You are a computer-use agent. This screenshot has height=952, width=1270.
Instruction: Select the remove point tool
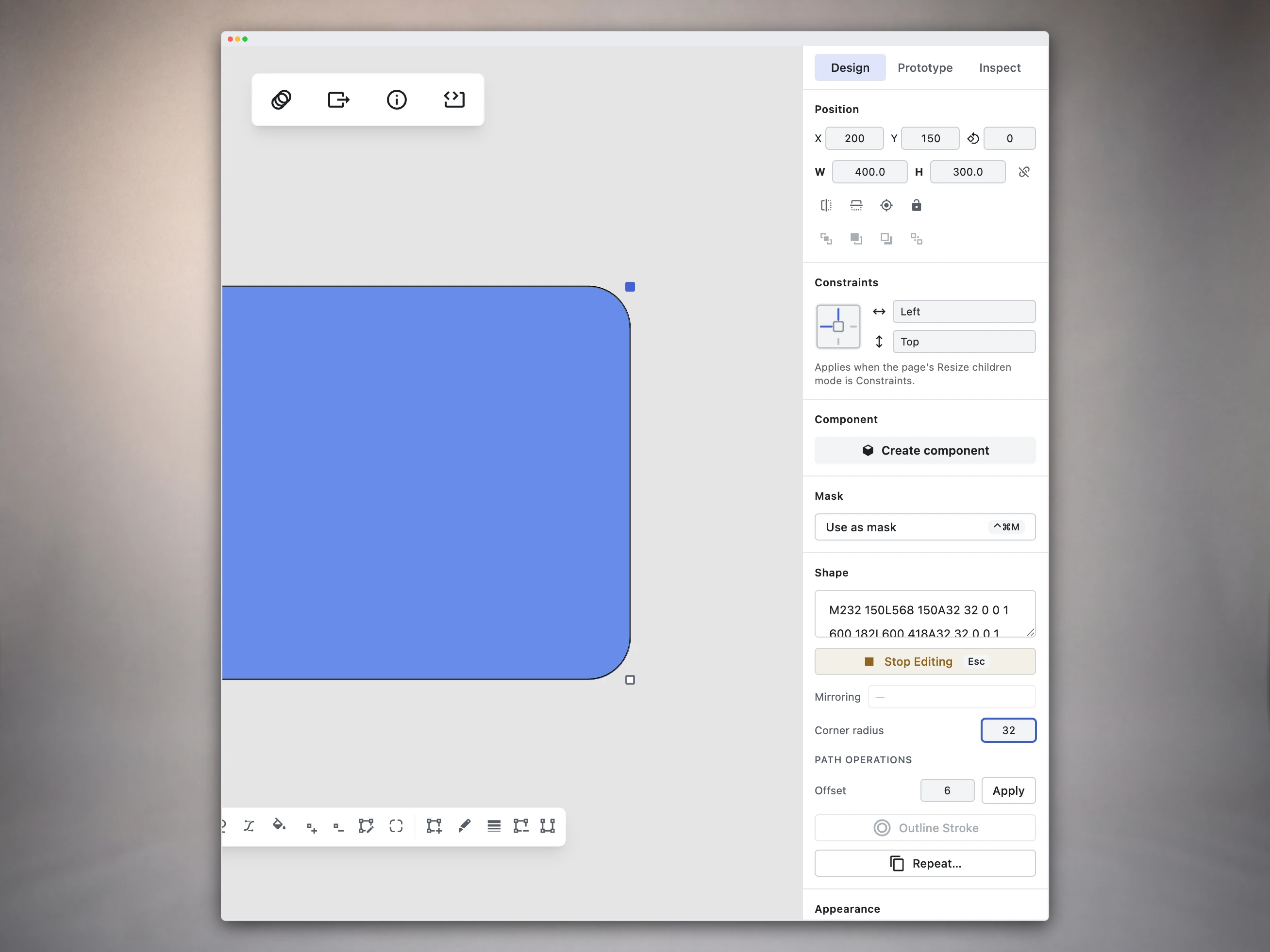pos(338,827)
